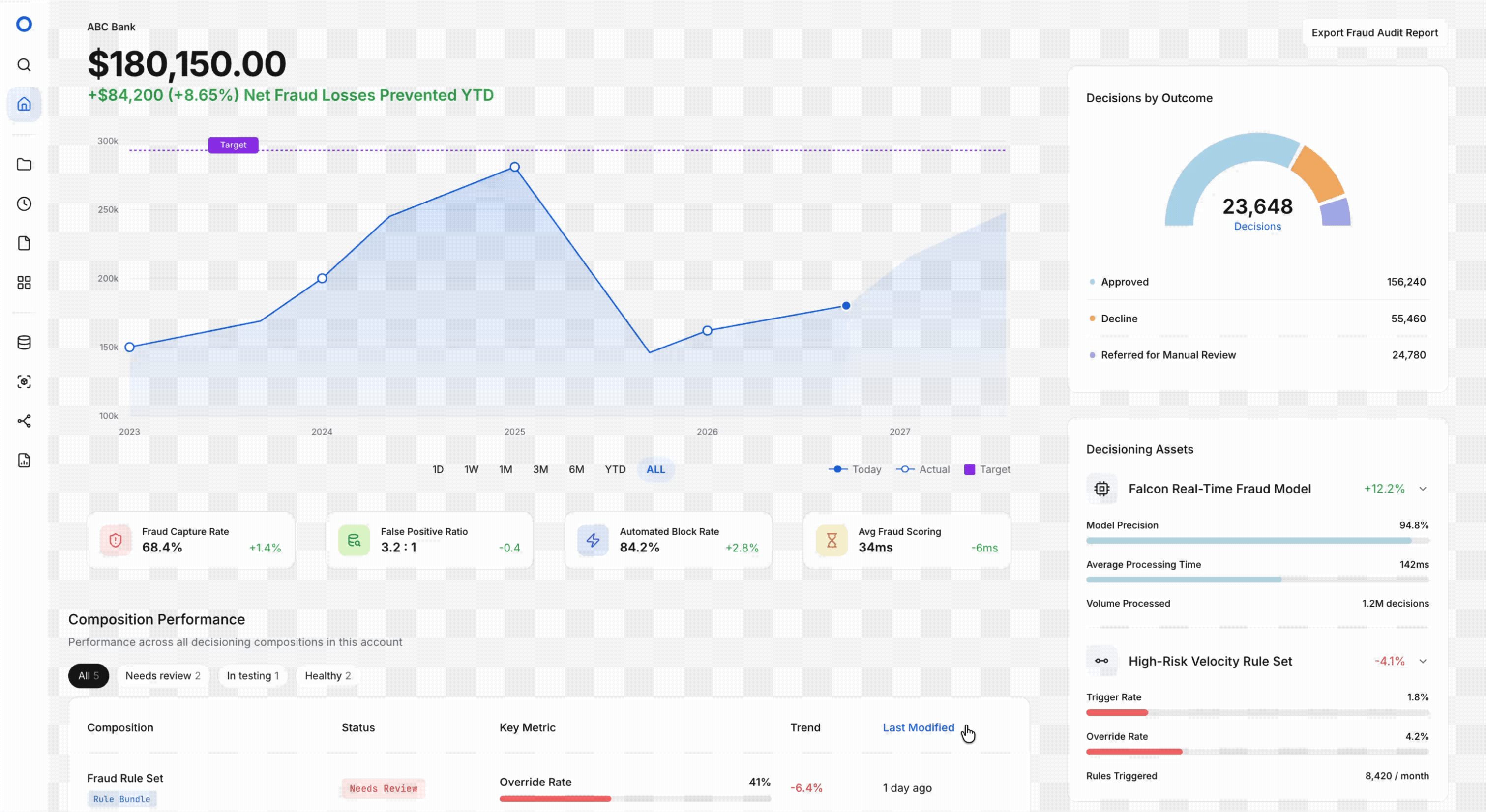This screenshot has height=812, width=1486.
Task: Filter by In testing tab
Action: point(253,676)
